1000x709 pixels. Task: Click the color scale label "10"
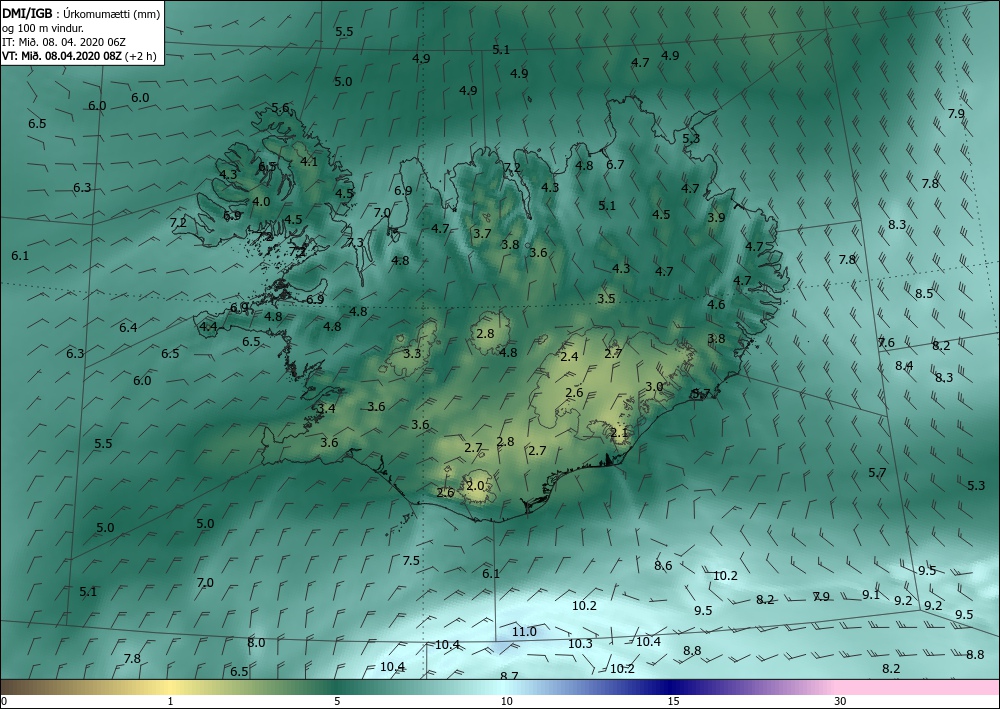pos(506,701)
